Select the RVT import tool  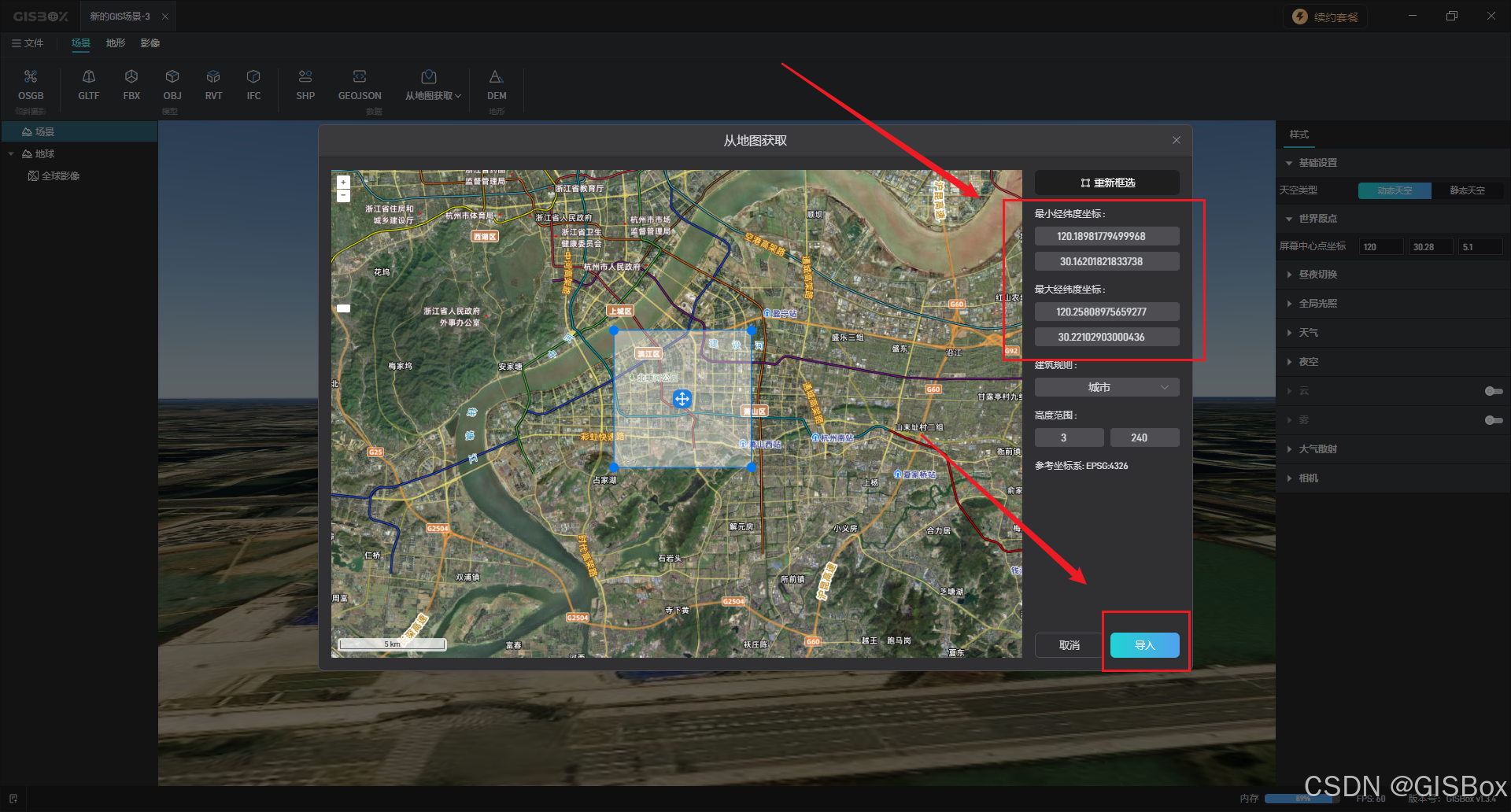point(213,85)
